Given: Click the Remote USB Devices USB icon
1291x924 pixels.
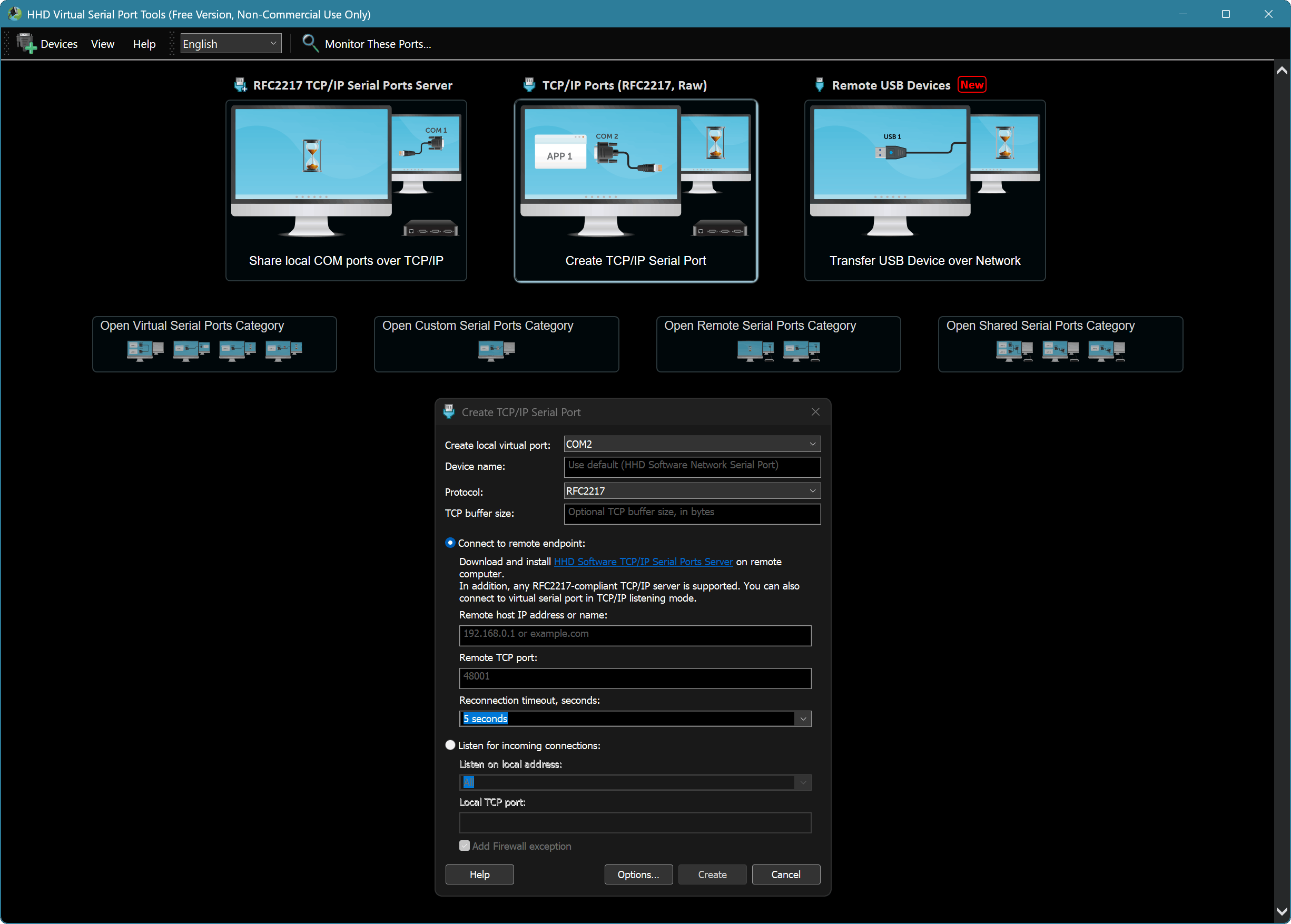Looking at the screenshot, I should click(x=819, y=84).
